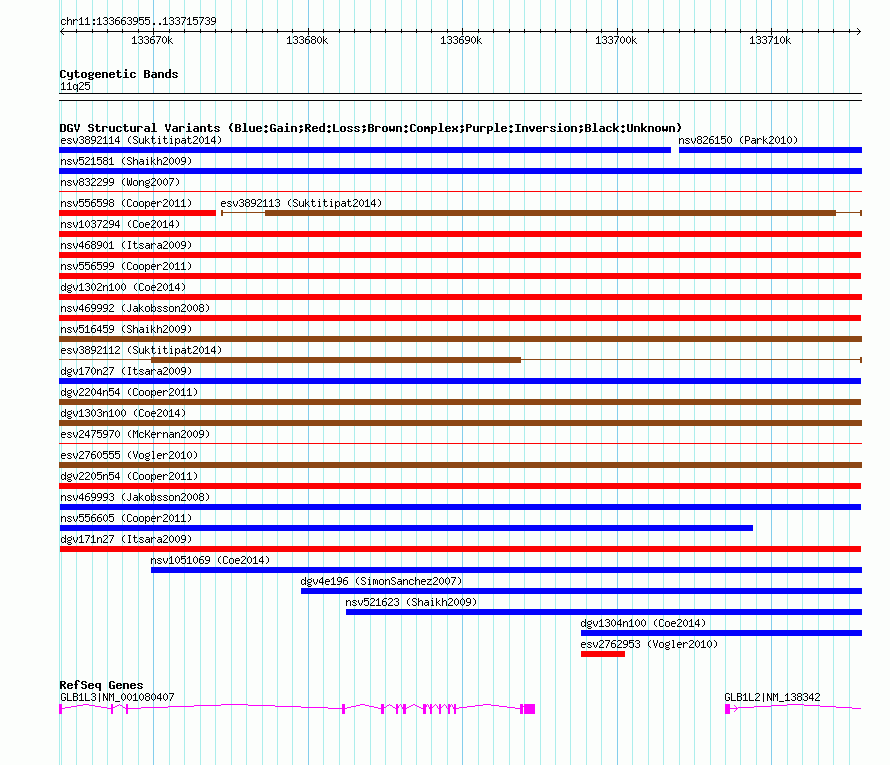The image size is (890, 765).
Task: Click the blue nsv826150 gain bar
Action: (x=770, y=150)
